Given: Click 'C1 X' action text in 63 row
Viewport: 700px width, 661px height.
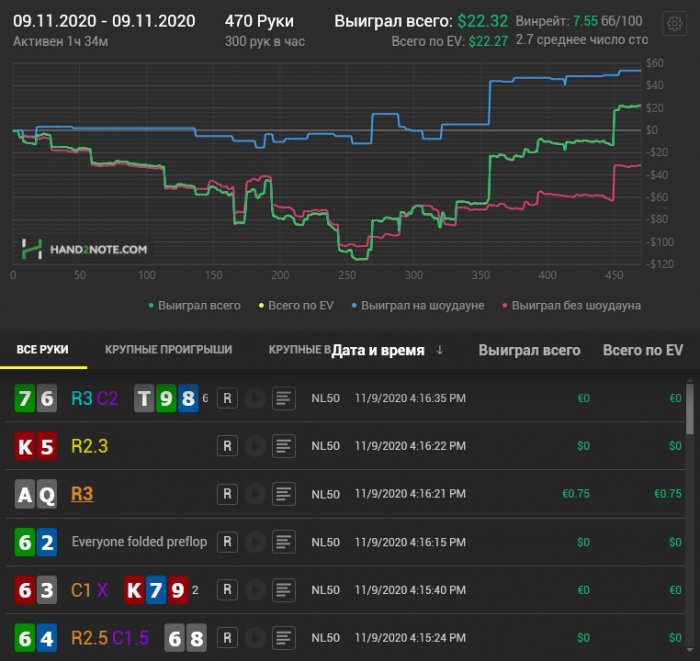Looking at the screenshot, I should pos(89,590).
